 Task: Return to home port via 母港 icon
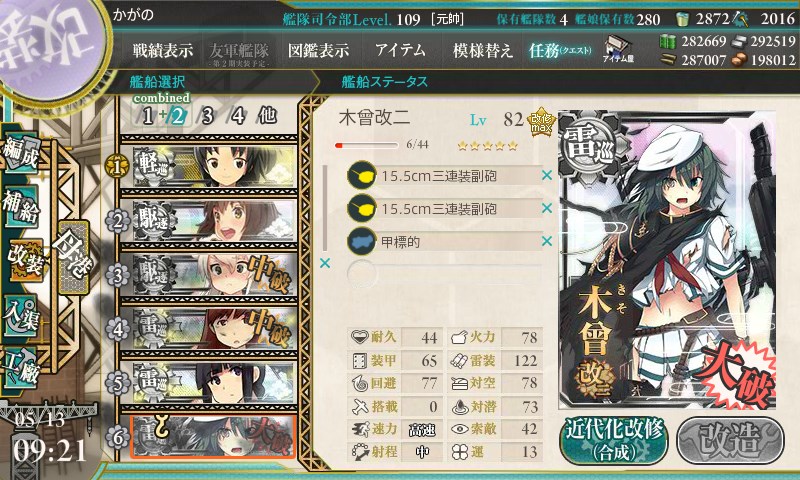tap(74, 258)
